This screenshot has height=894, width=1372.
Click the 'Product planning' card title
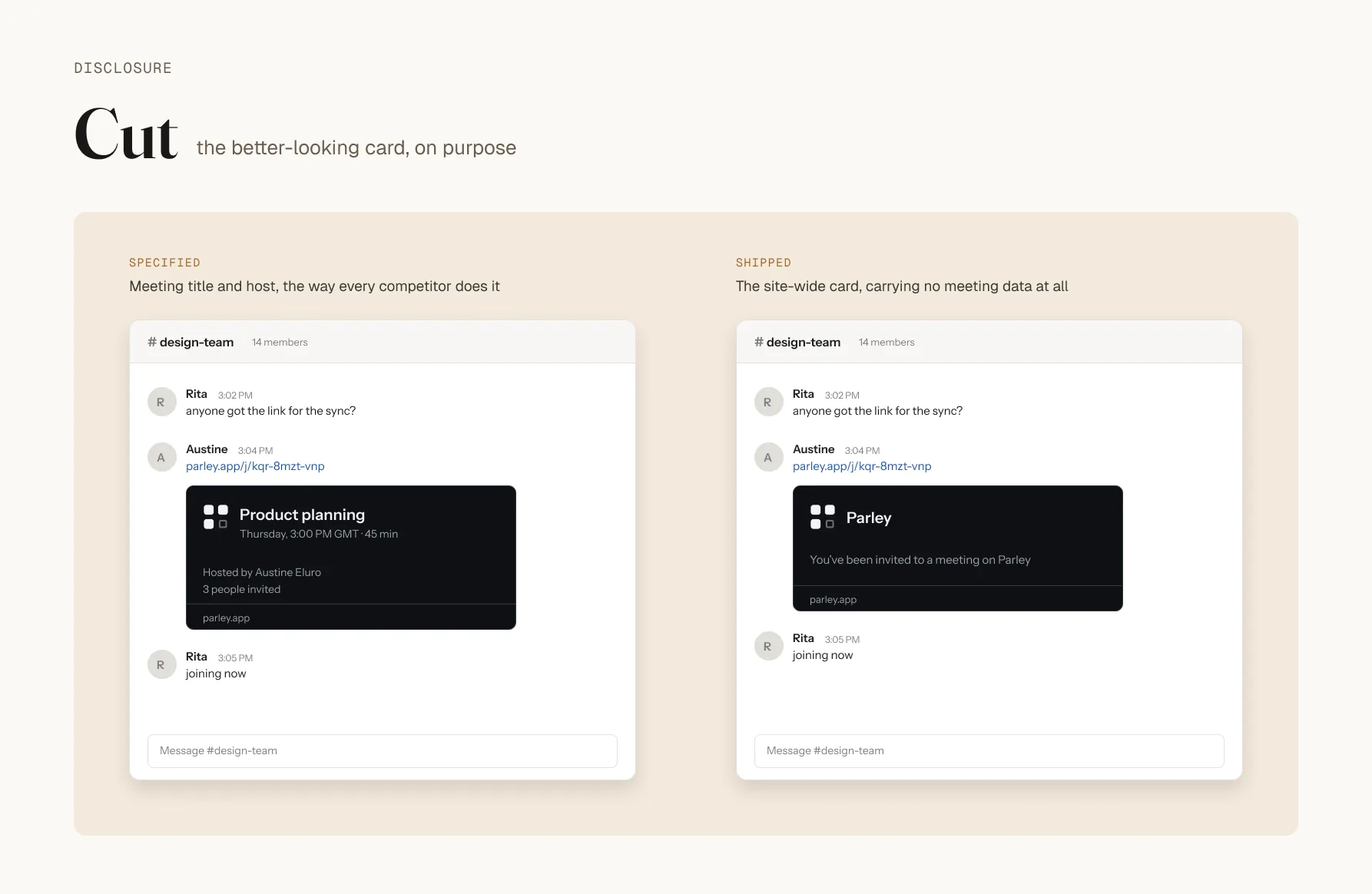tap(302, 515)
